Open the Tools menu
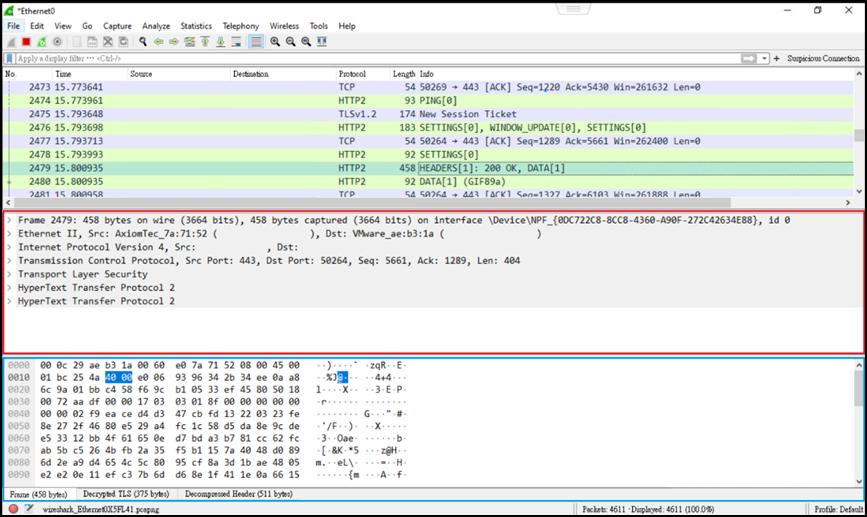 (318, 26)
